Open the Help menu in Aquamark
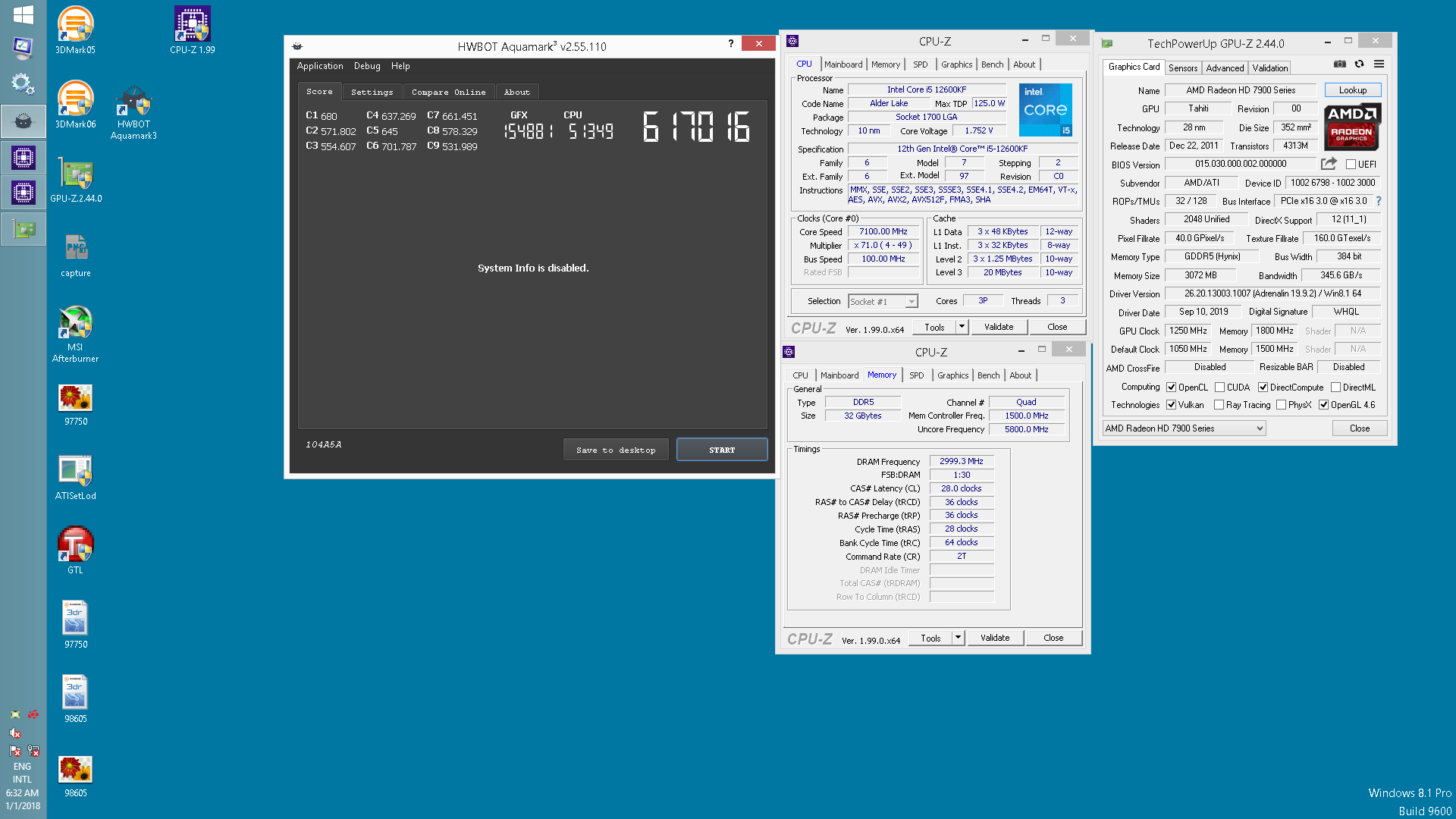 (x=400, y=66)
